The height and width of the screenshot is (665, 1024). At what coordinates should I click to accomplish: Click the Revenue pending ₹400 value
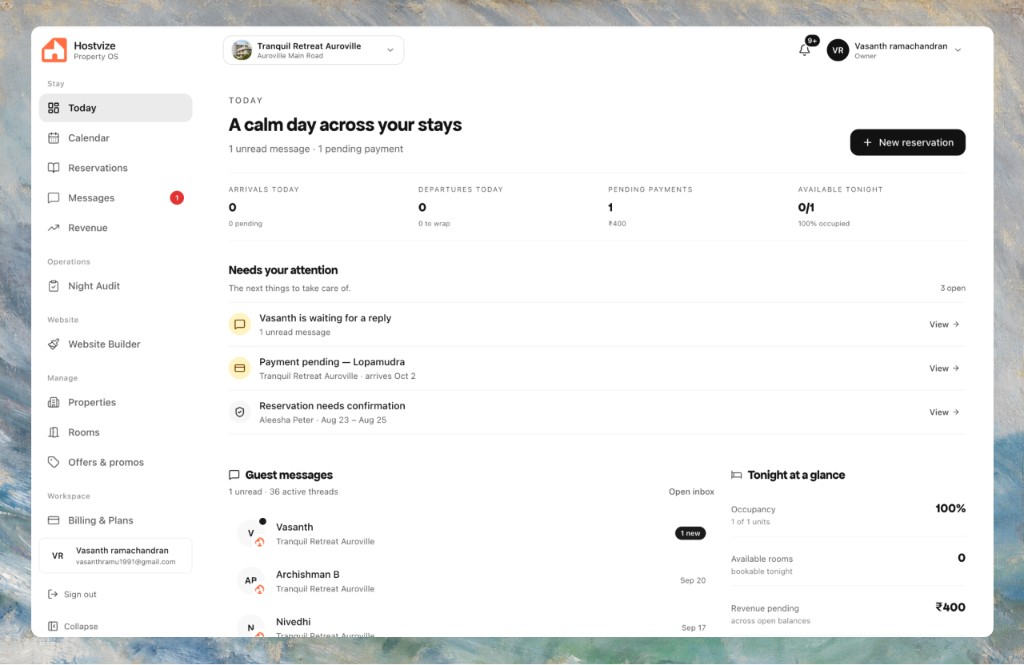click(x=950, y=608)
